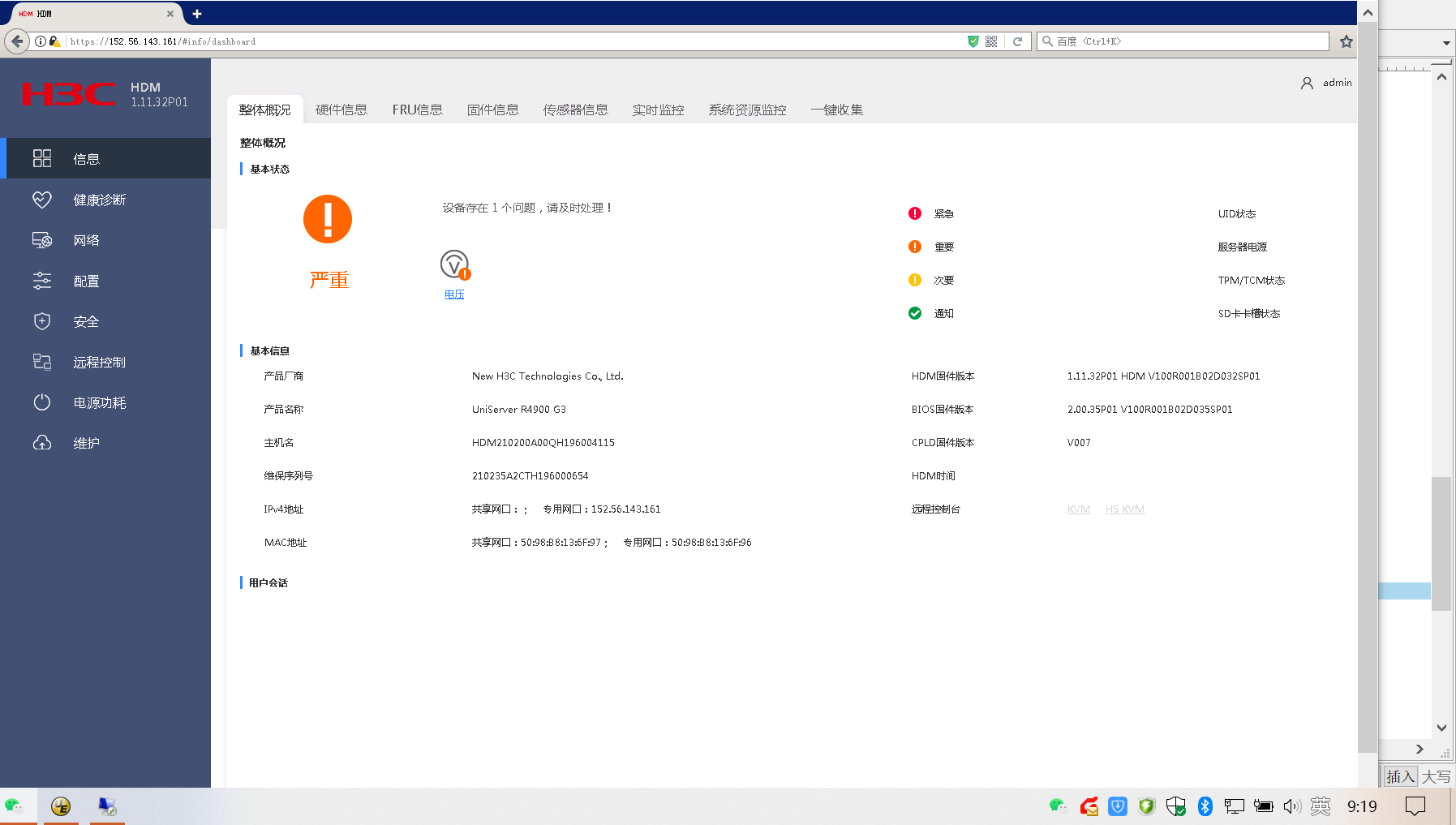Click the page vertical scrollbar up arrow
Viewport: 1456px width, 825px height.
(1368, 13)
